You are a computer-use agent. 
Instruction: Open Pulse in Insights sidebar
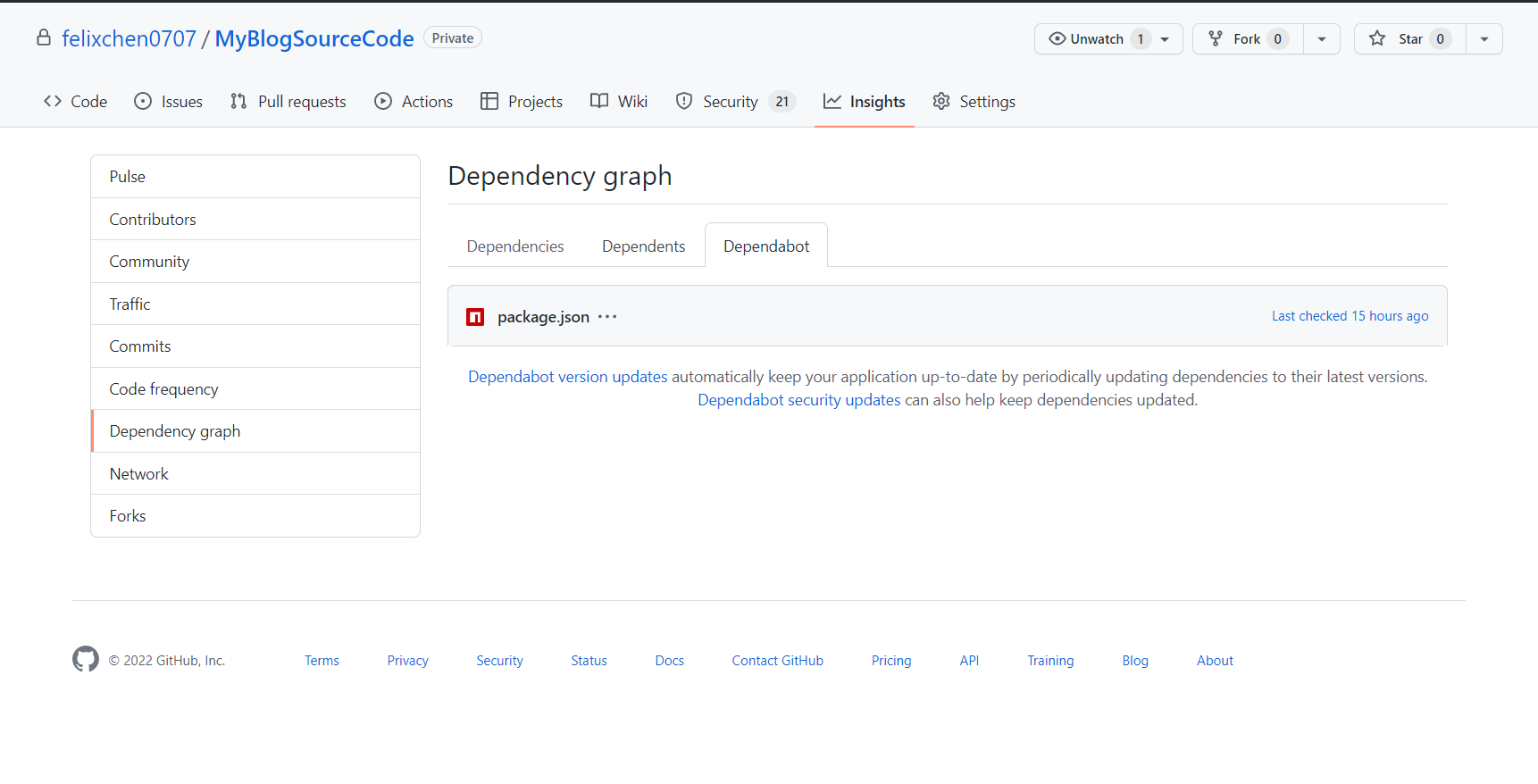255,177
